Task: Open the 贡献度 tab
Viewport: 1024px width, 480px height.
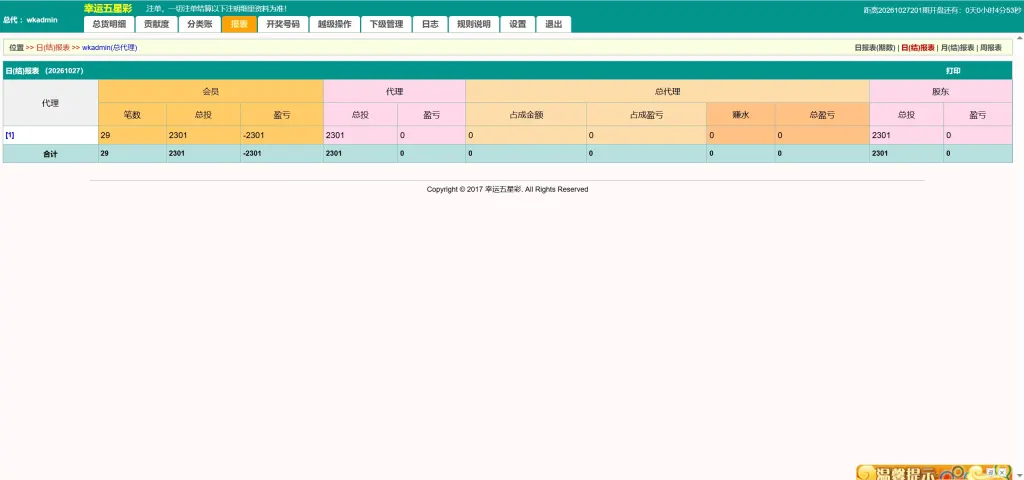Action: (156, 24)
